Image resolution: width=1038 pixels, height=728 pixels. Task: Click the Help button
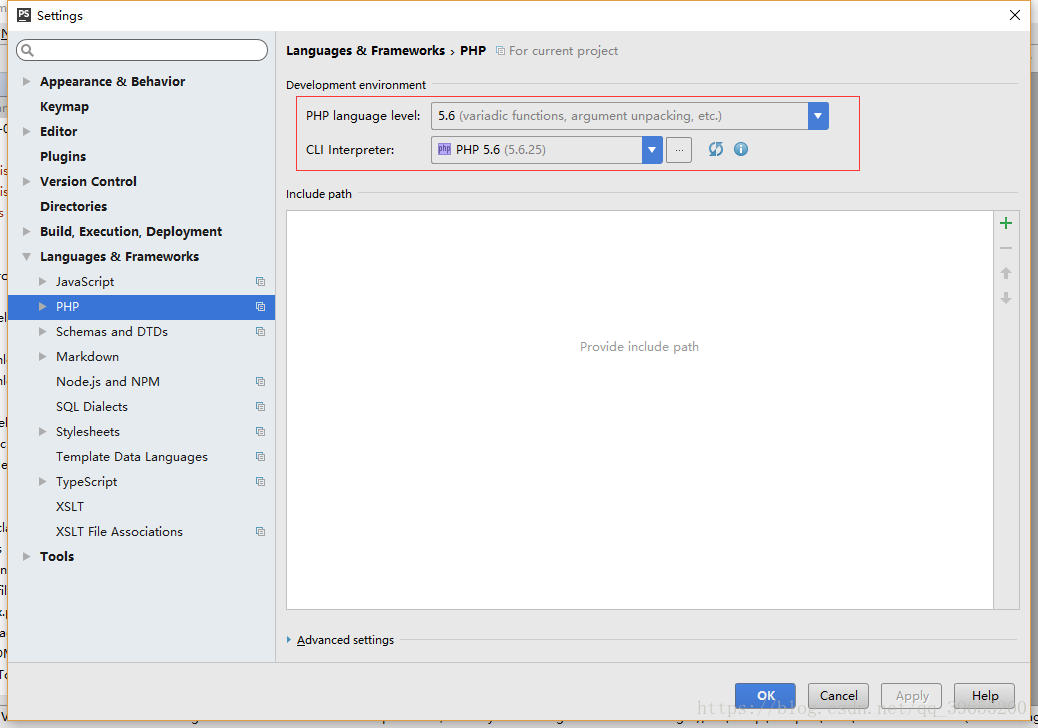(984, 696)
